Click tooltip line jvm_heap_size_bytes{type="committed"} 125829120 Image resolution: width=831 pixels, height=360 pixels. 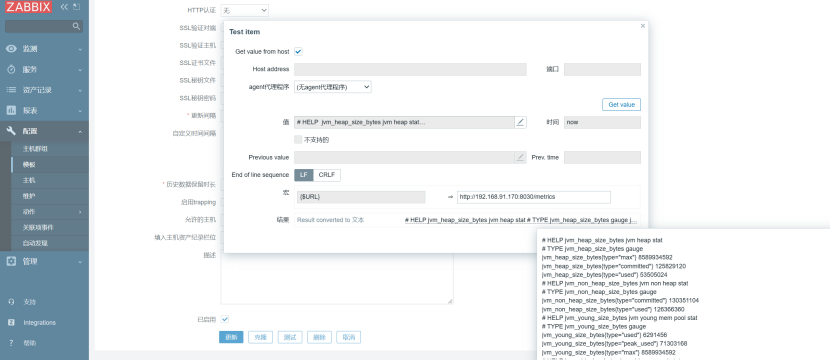(x=613, y=266)
